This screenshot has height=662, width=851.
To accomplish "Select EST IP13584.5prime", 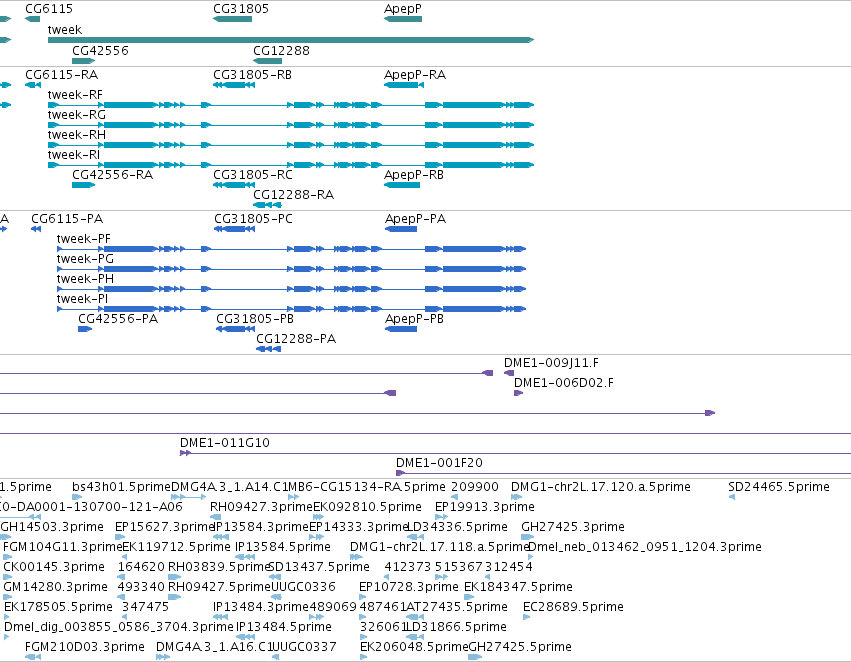I will pyautogui.click(x=246, y=557).
